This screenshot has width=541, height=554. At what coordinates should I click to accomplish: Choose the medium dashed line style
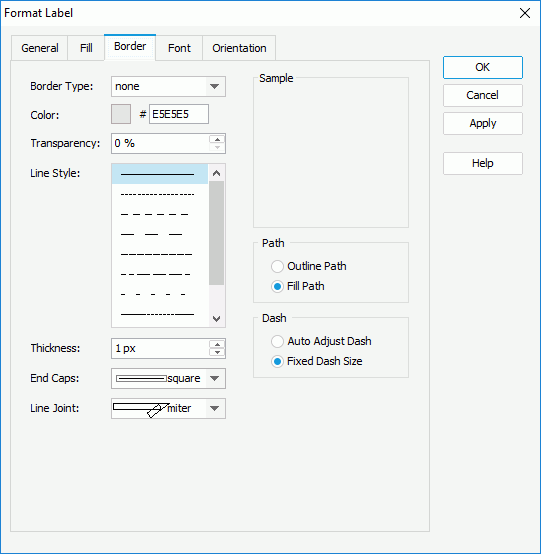160,214
